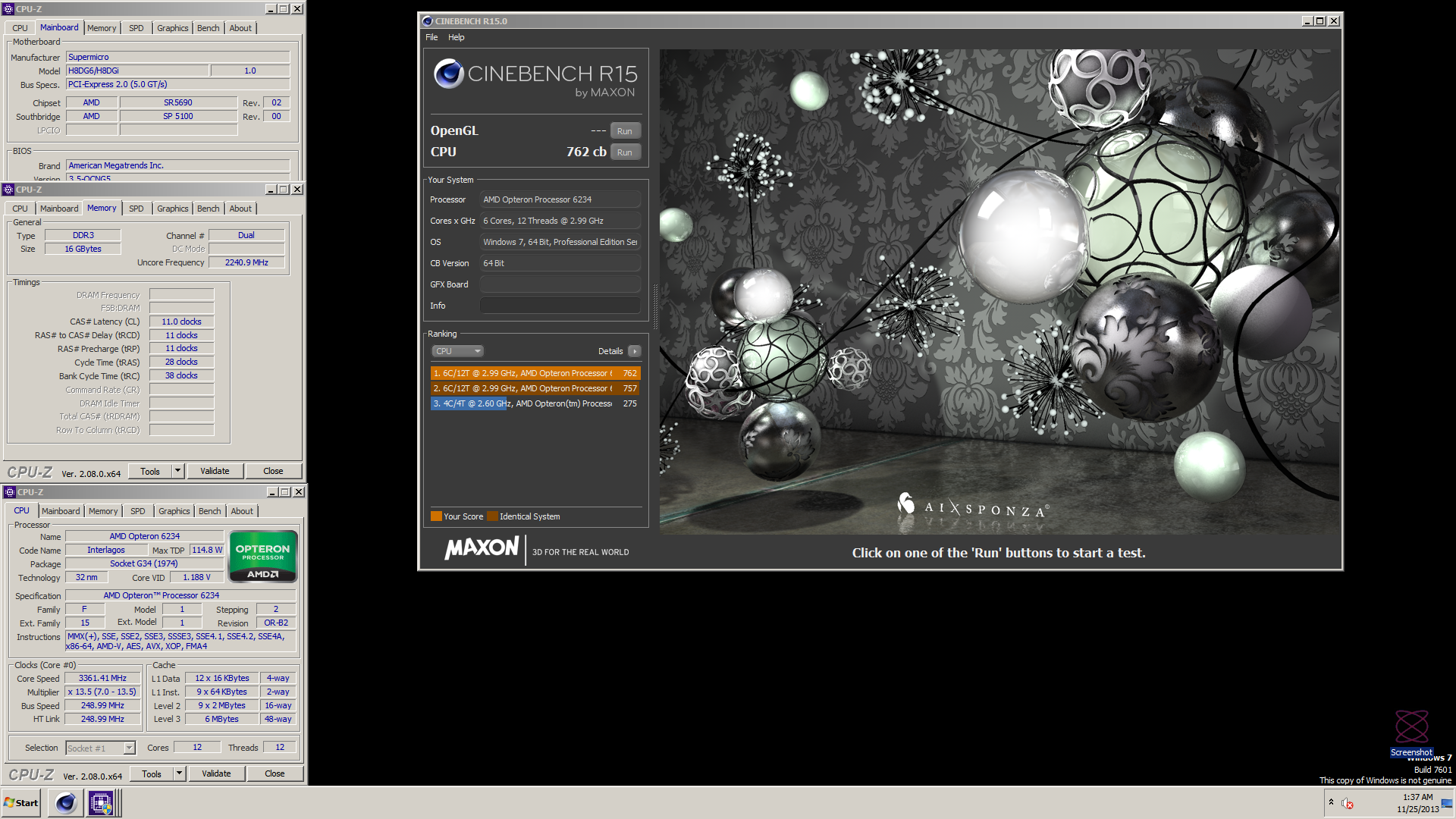Run the OpenGL benchmark
The width and height of the screenshot is (1456, 819).
(625, 131)
